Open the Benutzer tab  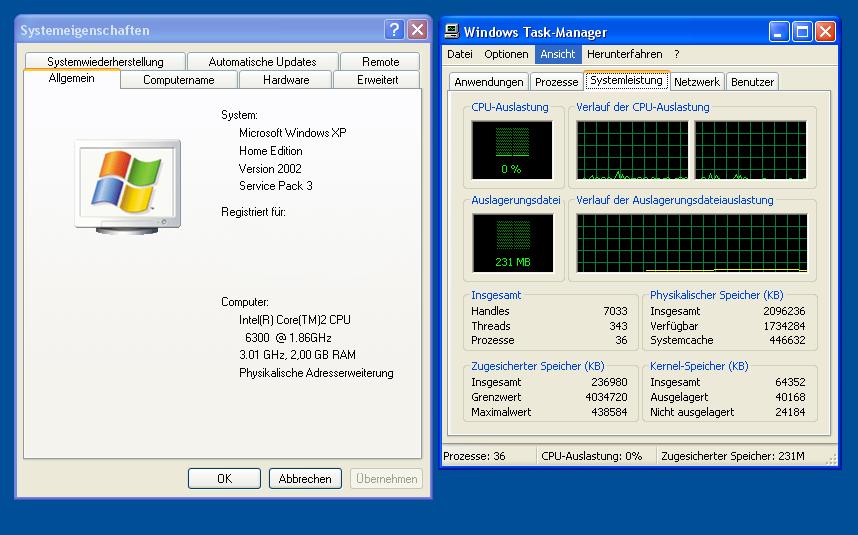(x=752, y=82)
